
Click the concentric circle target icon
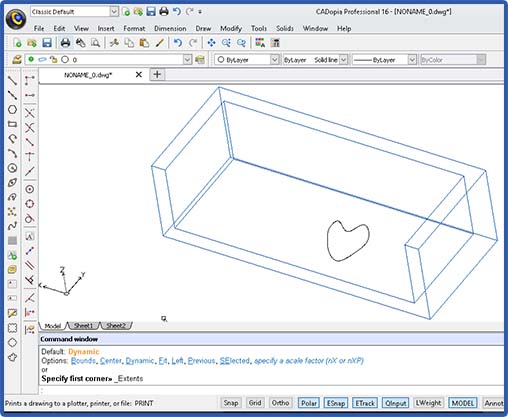(x=30, y=189)
